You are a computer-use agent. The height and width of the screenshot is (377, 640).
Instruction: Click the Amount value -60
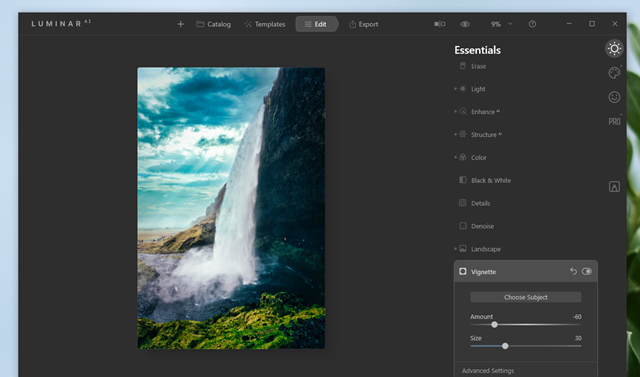pos(577,317)
